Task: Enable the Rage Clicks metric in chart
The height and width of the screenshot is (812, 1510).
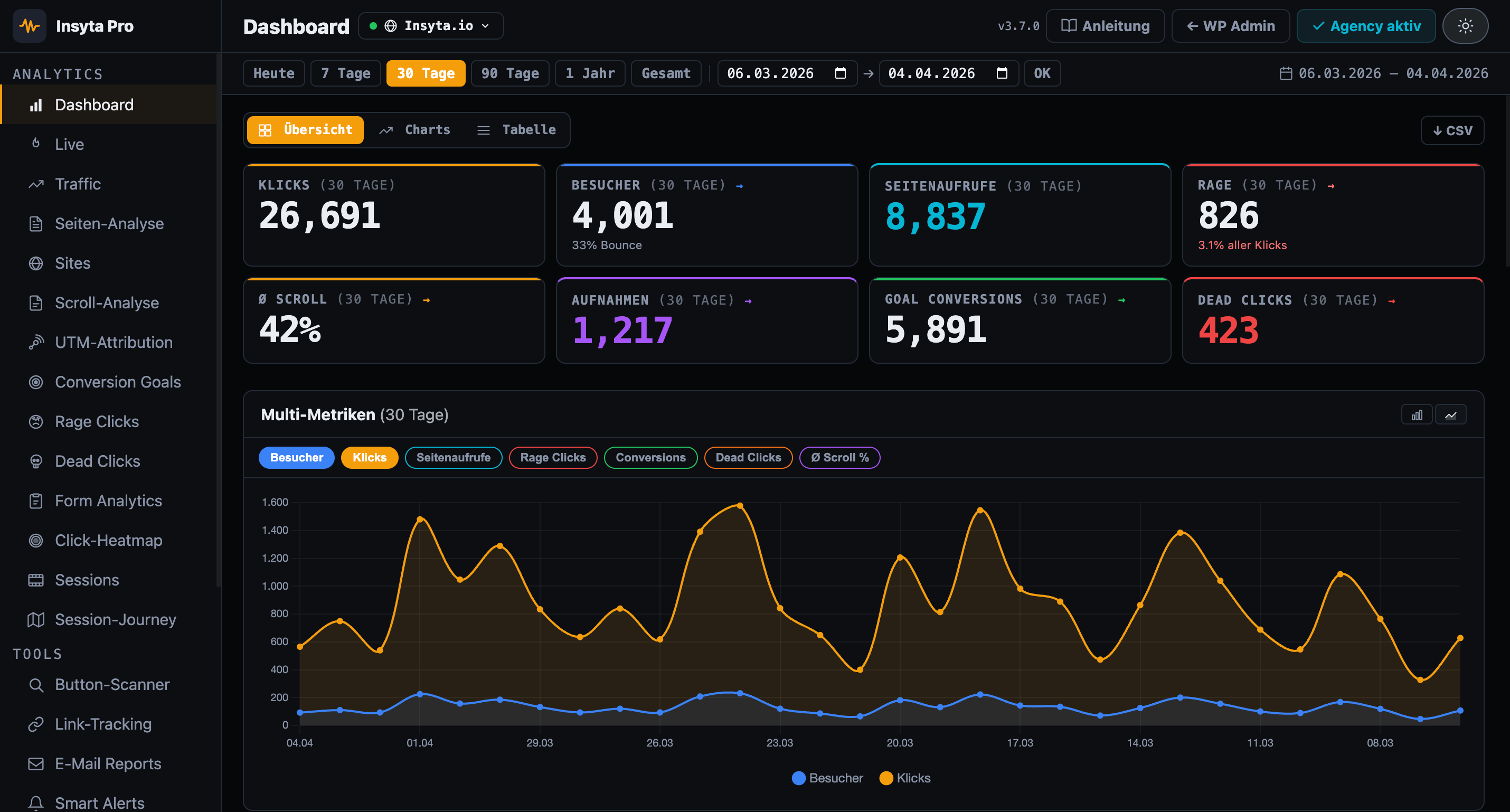Action: pos(553,457)
